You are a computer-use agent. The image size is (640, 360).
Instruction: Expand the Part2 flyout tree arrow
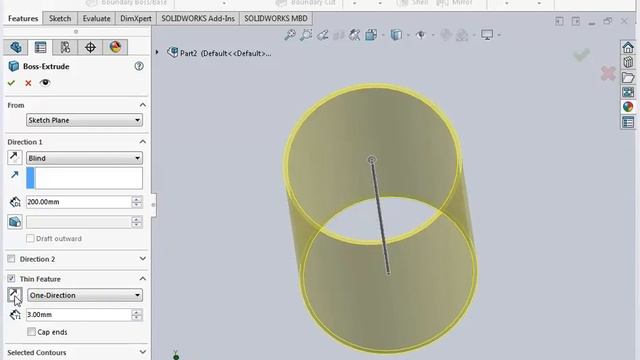tap(157, 53)
